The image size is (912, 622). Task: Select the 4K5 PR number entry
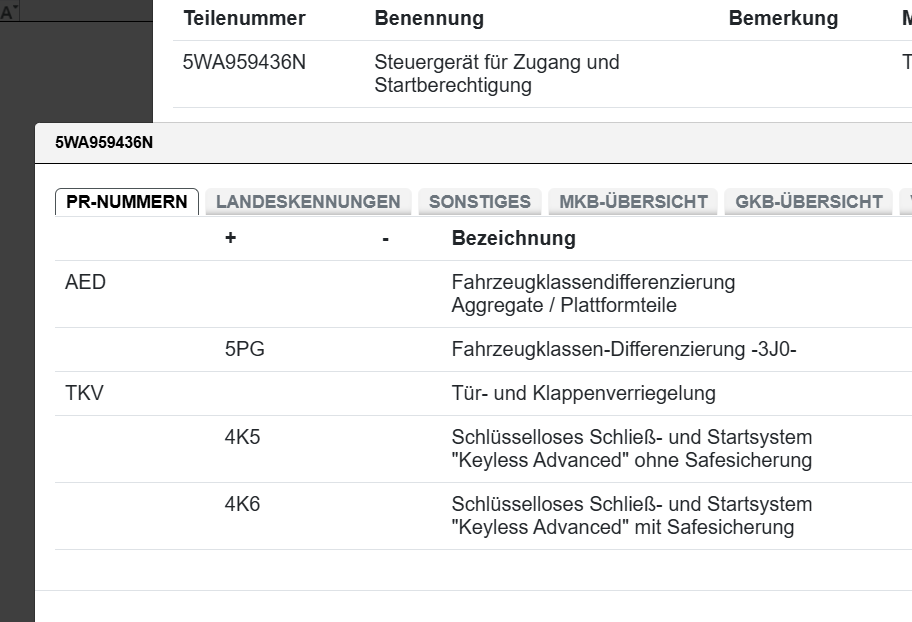pos(242,437)
